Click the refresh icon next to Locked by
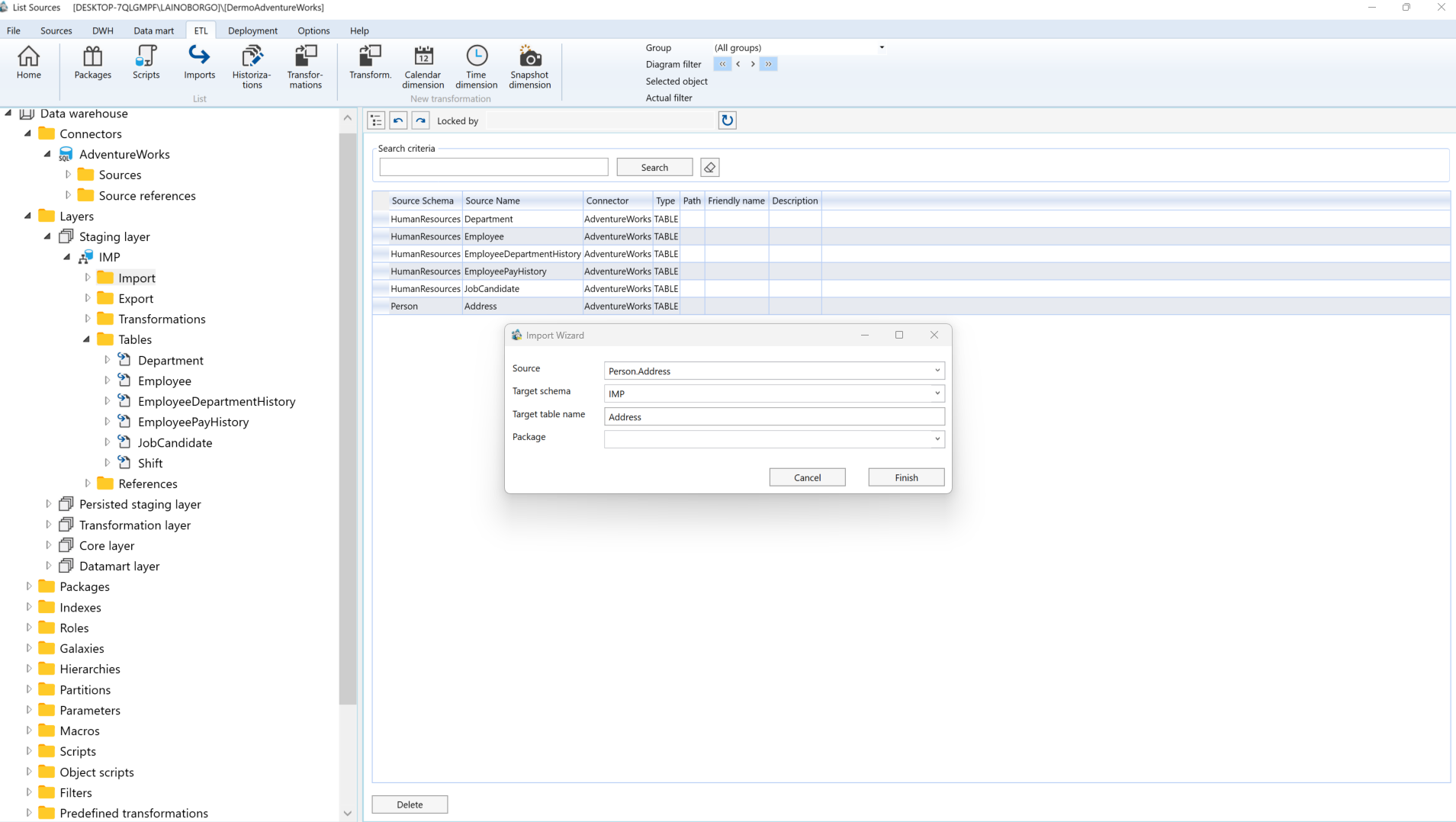Screen dimensions: 1456x822 (x=727, y=120)
